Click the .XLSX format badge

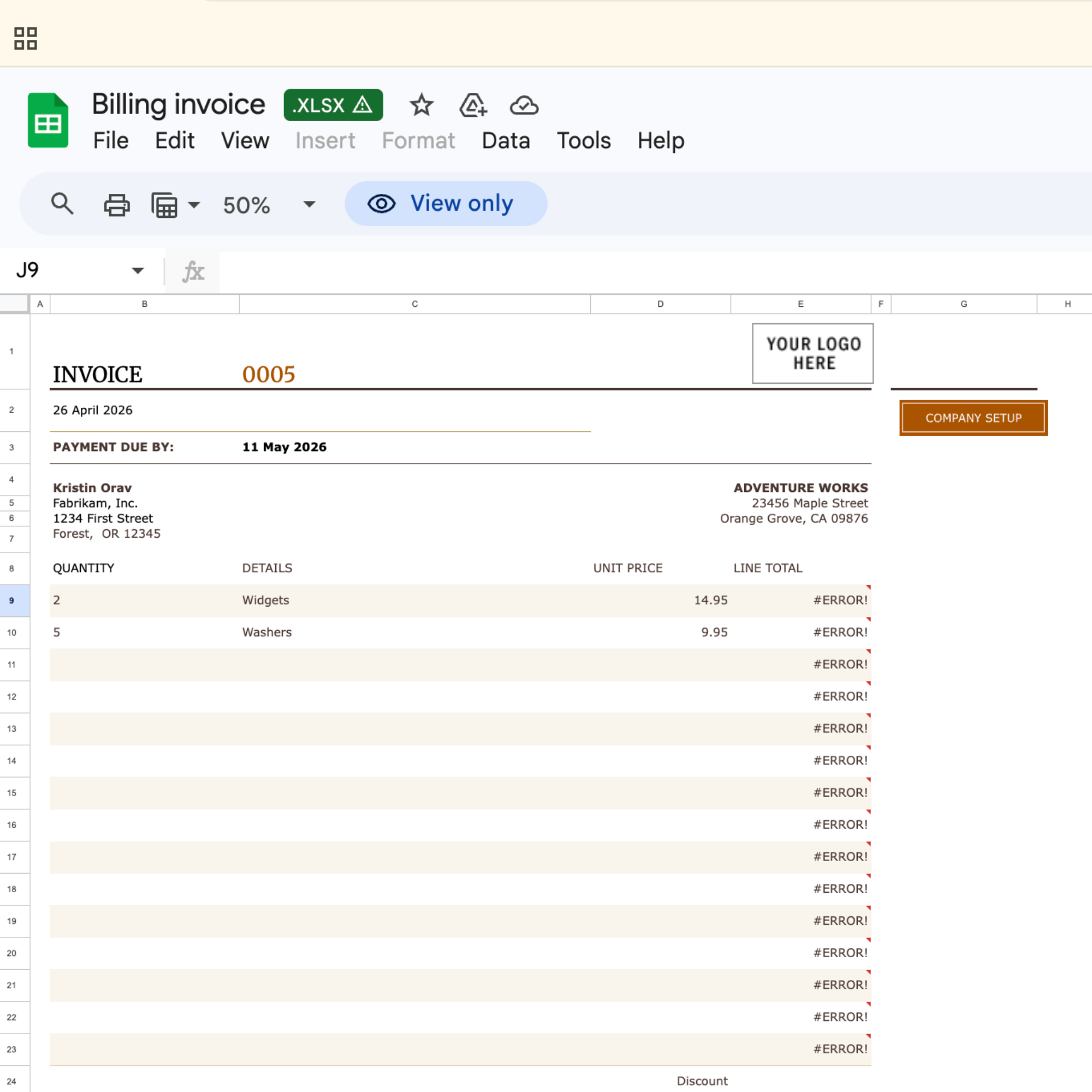[333, 105]
